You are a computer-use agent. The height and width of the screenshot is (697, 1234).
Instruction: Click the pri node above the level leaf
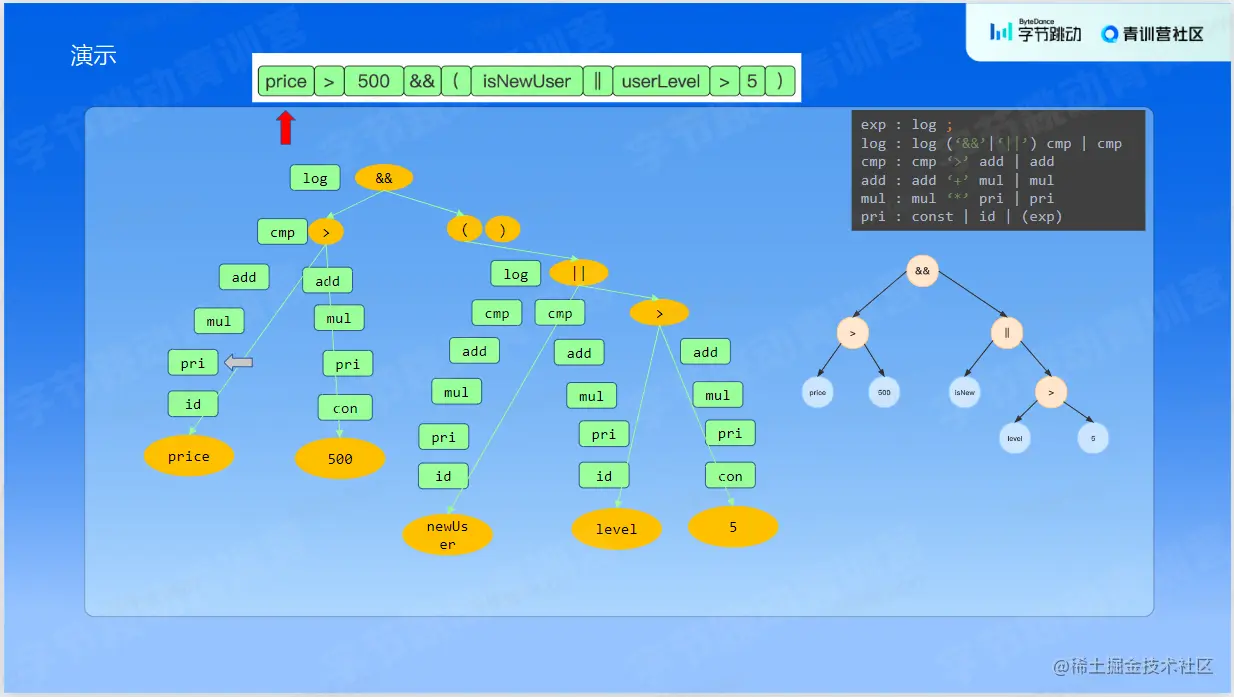coord(603,433)
